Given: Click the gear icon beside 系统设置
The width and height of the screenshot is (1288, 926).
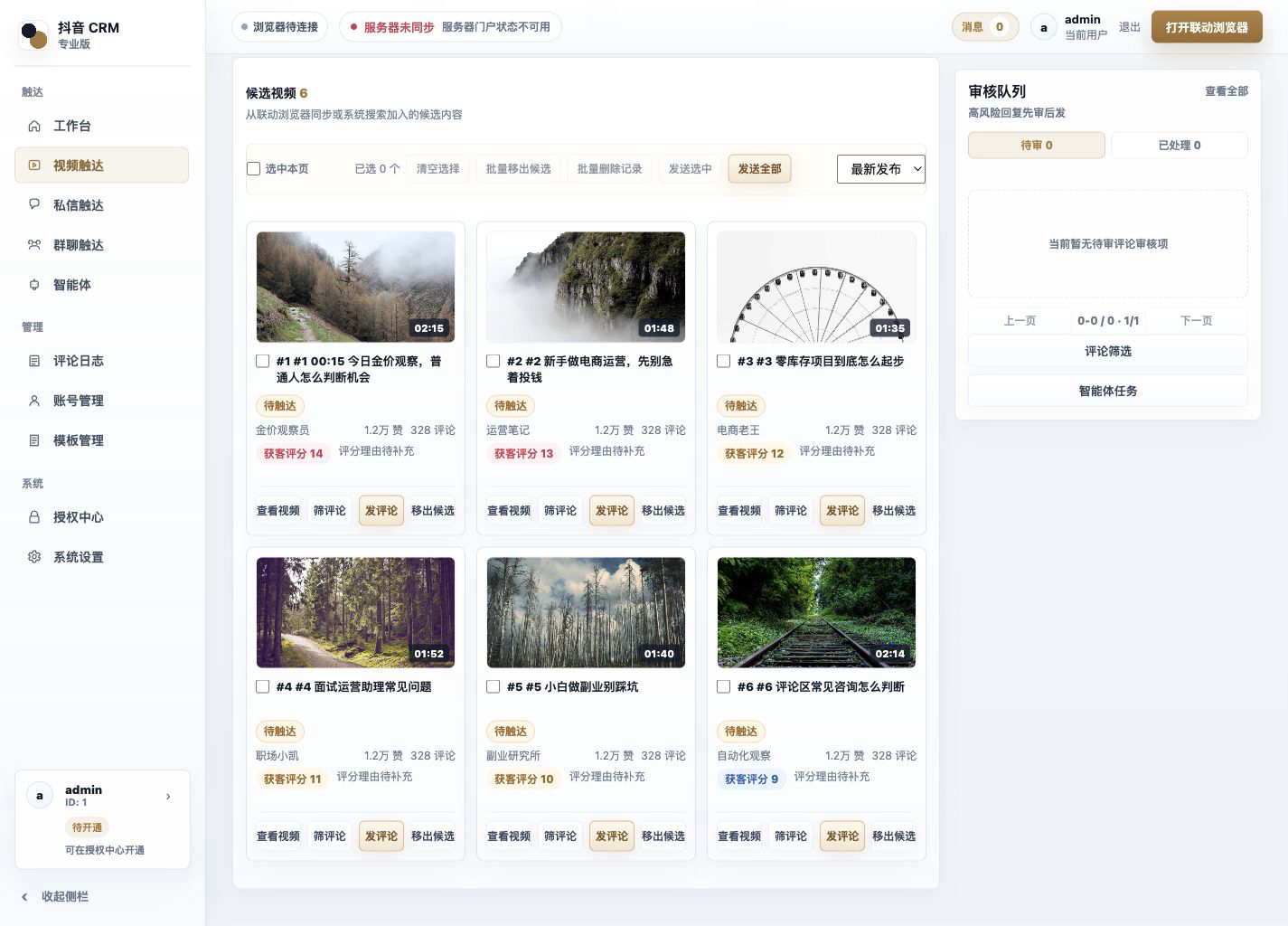Looking at the screenshot, I should [x=34, y=557].
